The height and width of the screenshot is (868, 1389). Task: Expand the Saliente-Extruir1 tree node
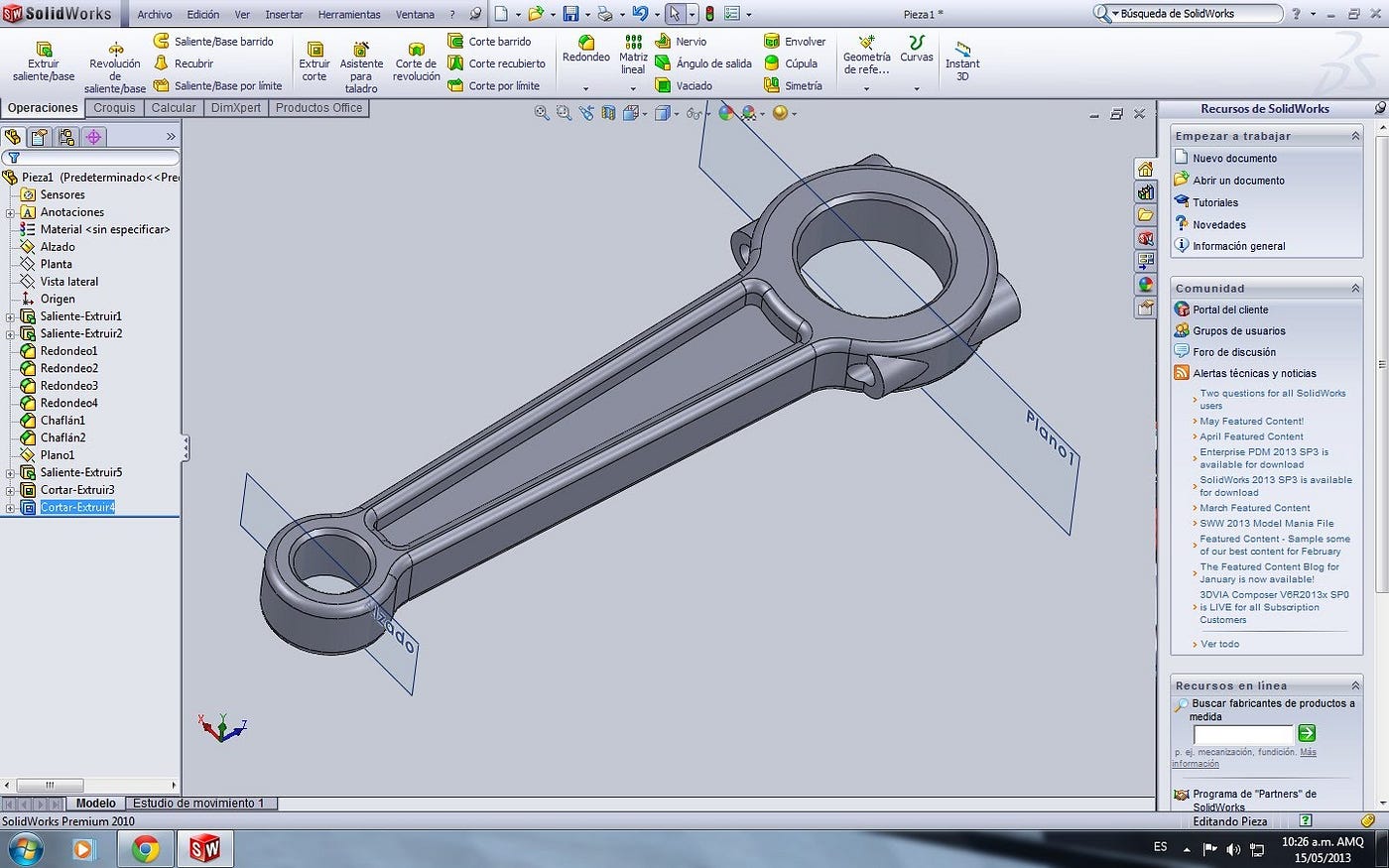pyautogui.click(x=9, y=315)
